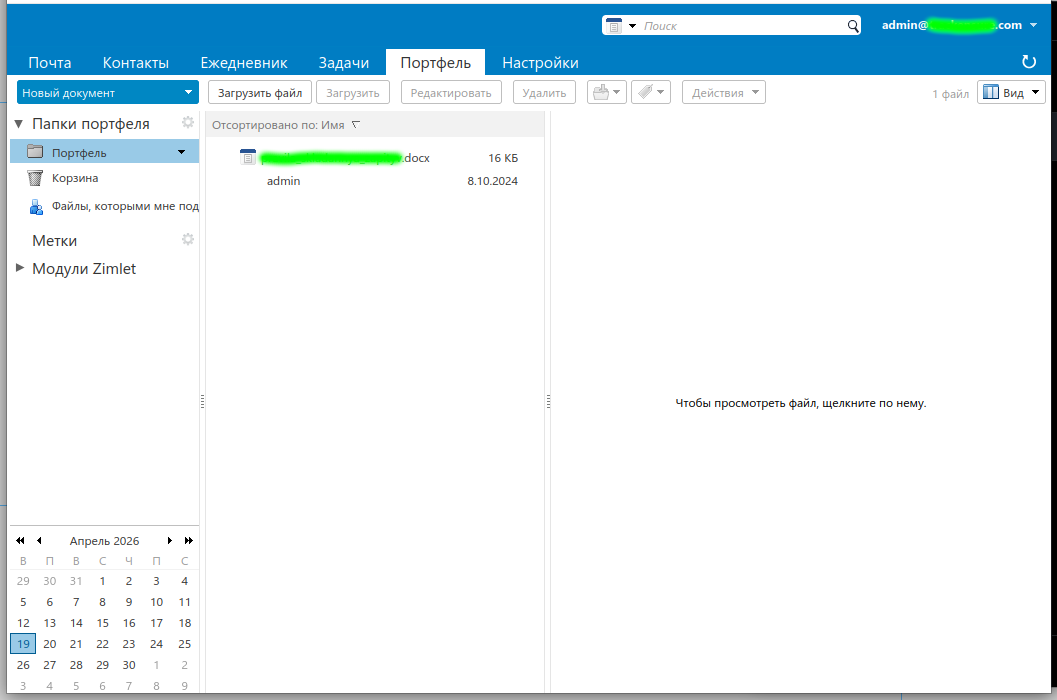Go to next month in mini calendar
The width and height of the screenshot is (1057, 700).
pyautogui.click(x=170, y=541)
